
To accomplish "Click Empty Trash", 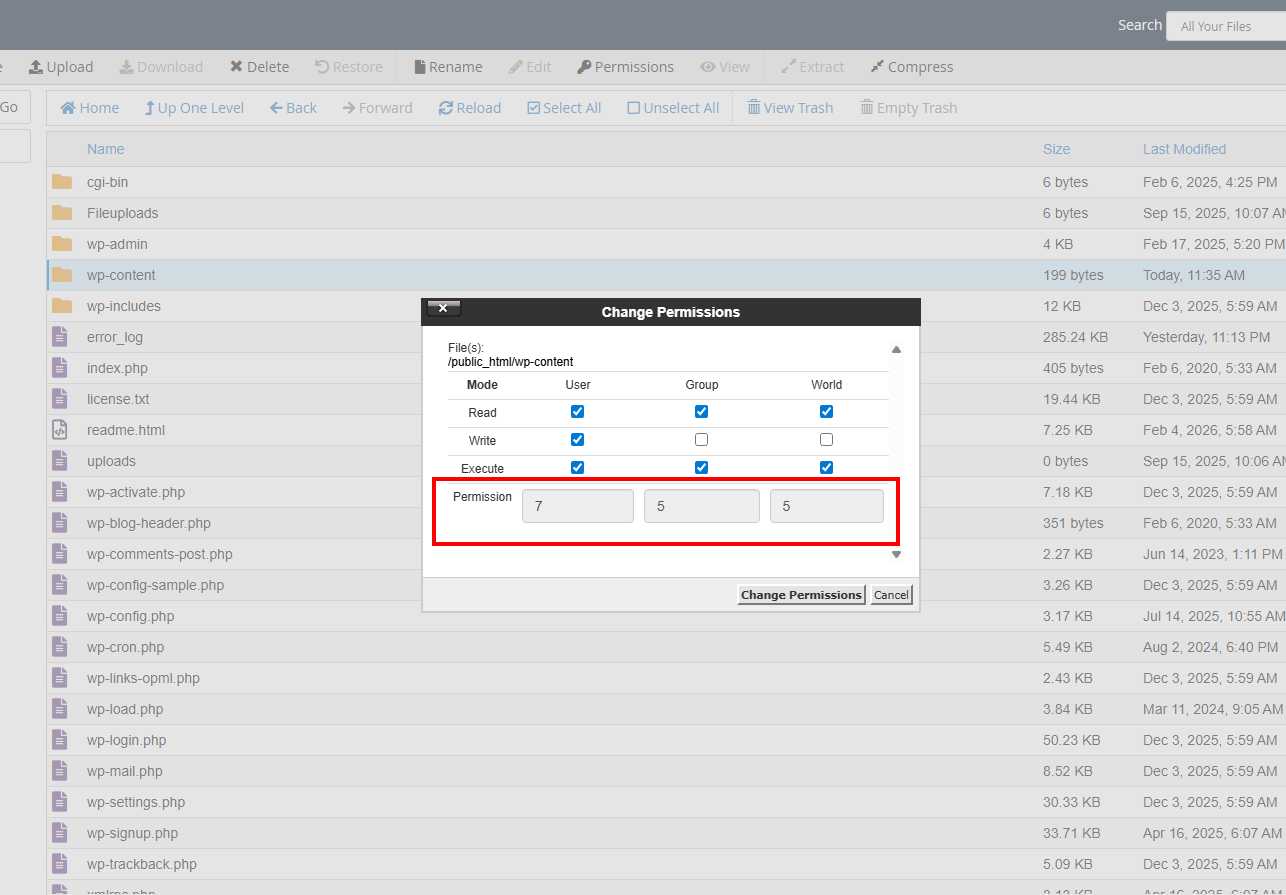I will click(x=909, y=108).
